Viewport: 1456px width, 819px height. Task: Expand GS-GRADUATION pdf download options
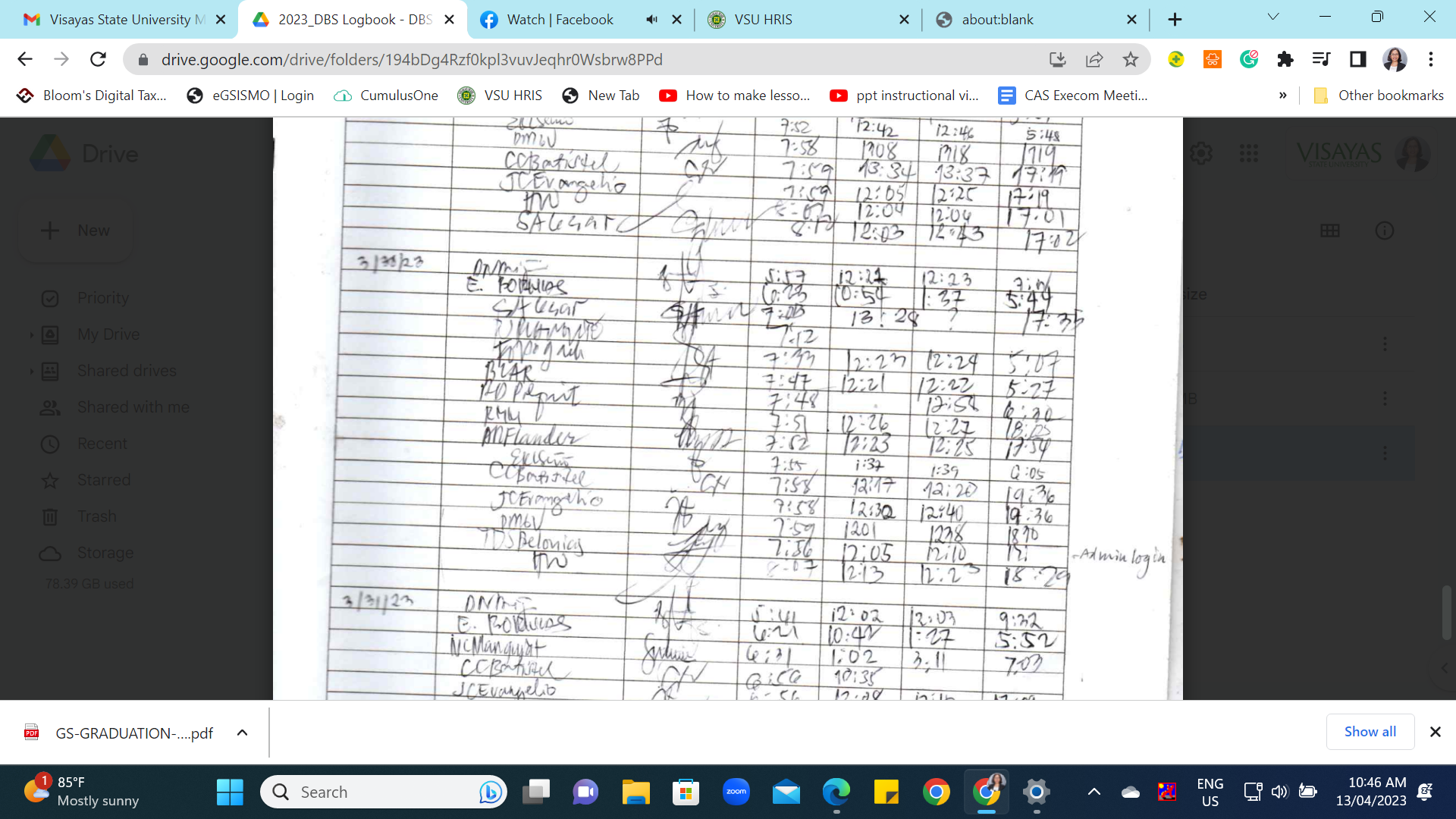click(x=242, y=733)
